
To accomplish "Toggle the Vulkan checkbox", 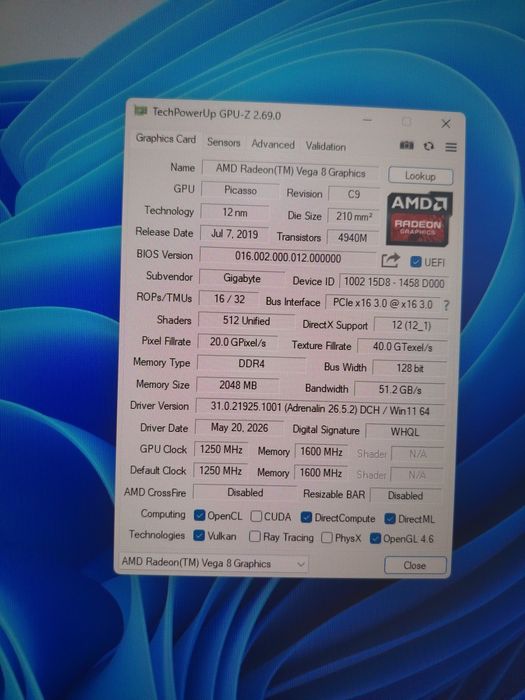I will [199, 535].
